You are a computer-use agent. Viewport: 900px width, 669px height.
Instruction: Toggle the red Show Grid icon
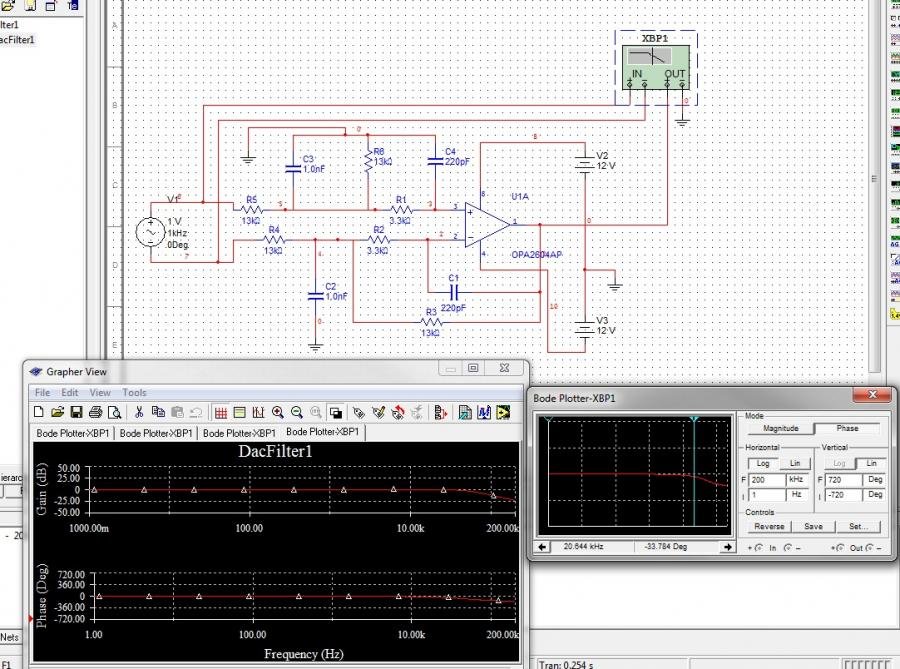pos(220,412)
